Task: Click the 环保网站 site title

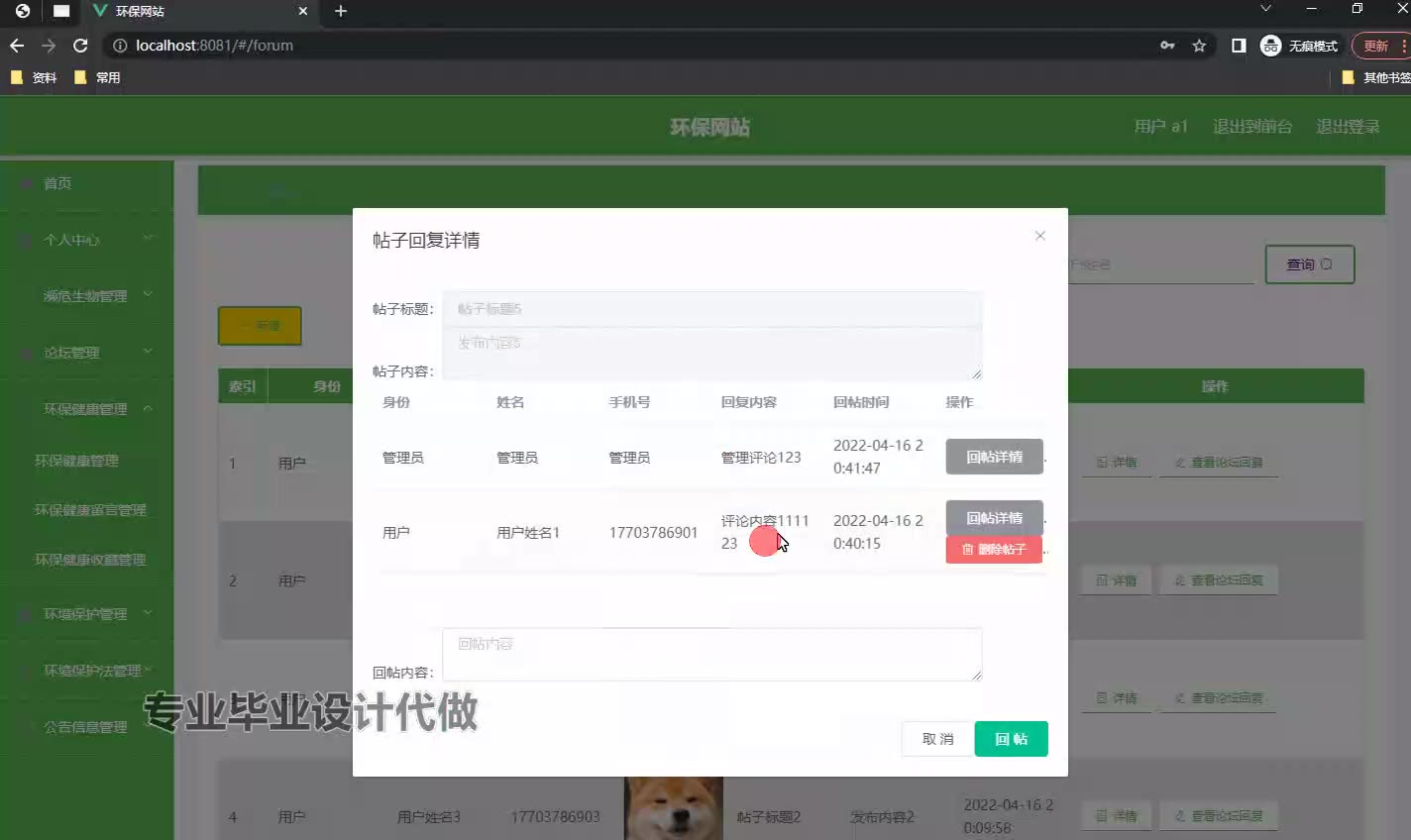Action: pyautogui.click(x=709, y=127)
